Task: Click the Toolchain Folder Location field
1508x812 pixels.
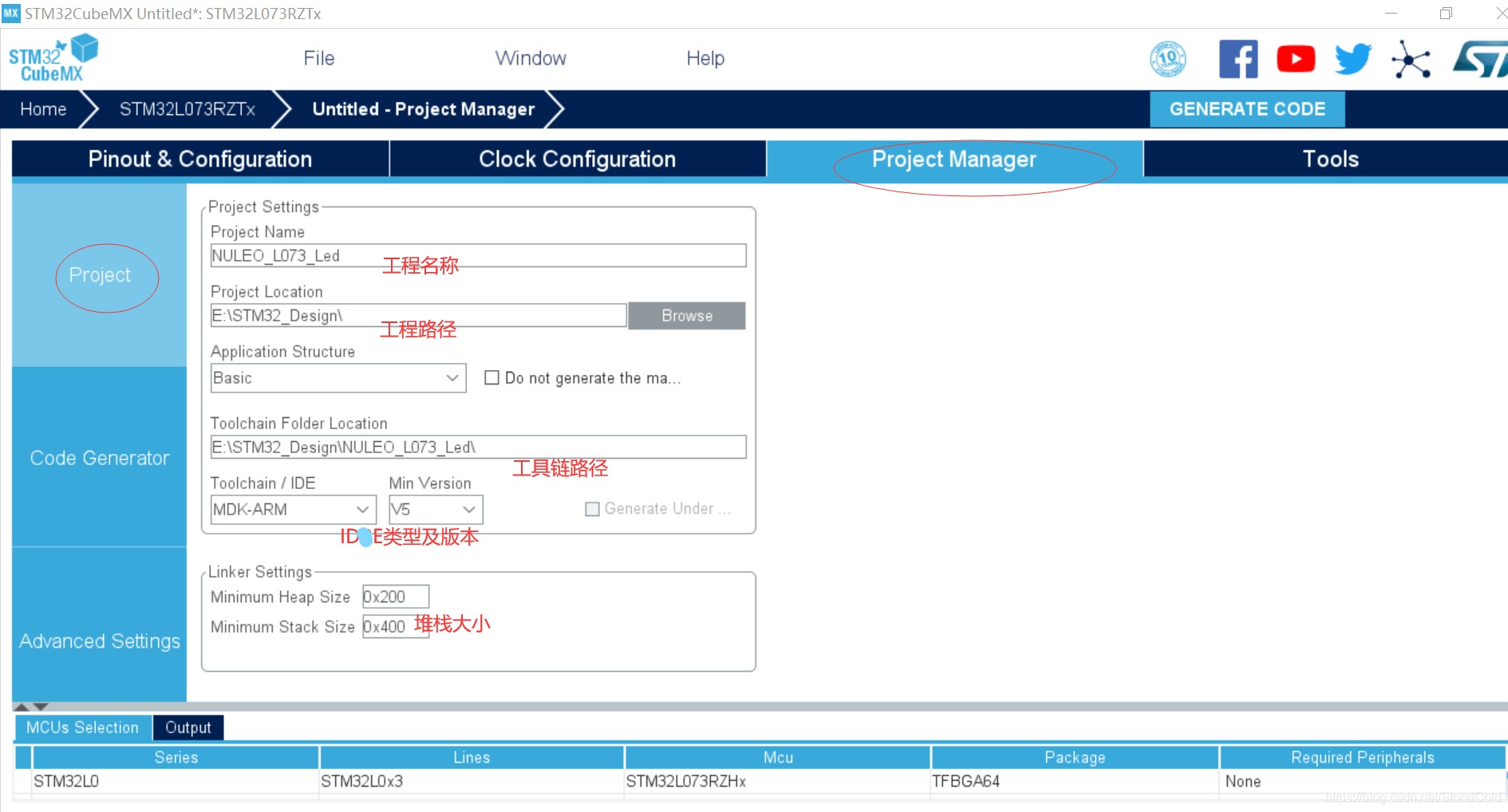Action: [x=479, y=447]
